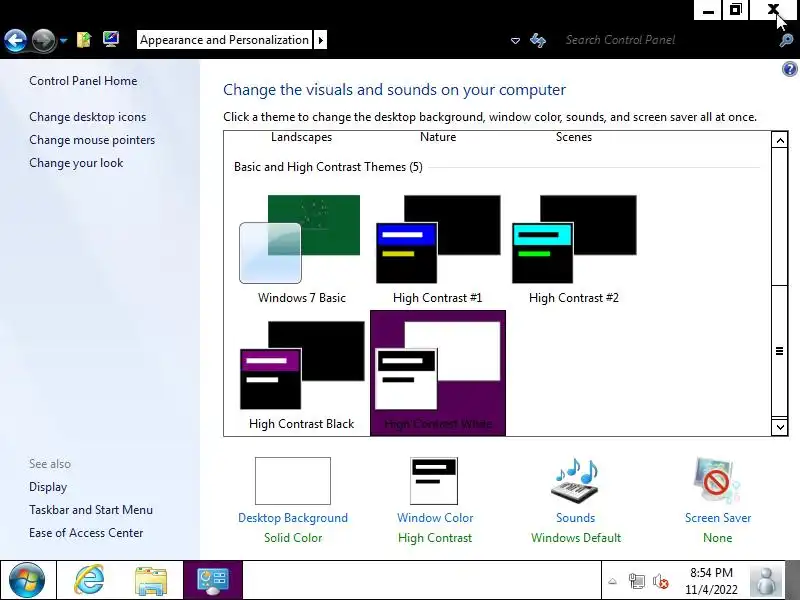Show hidden tray icons arrow
This screenshot has width=800, height=600.
(x=613, y=581)
